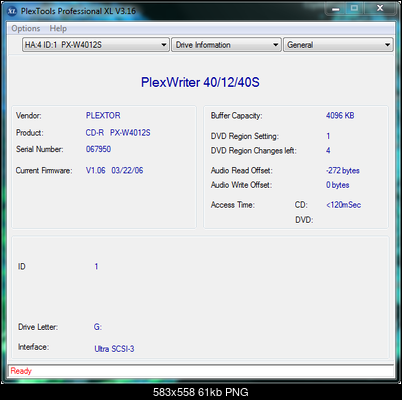Click the Audio Read Offset: label
This screenshot has width=402, height=400.
coord(241,170)
